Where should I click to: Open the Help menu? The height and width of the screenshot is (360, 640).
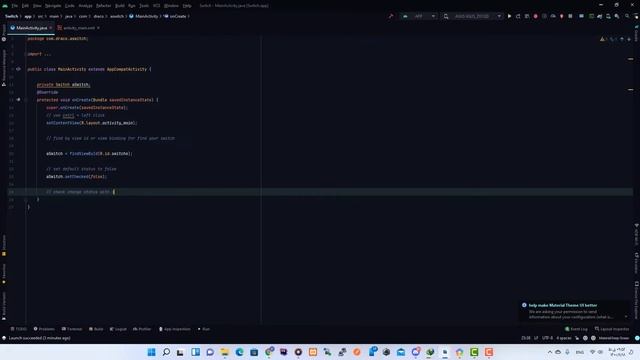click(x=187, y=6)
